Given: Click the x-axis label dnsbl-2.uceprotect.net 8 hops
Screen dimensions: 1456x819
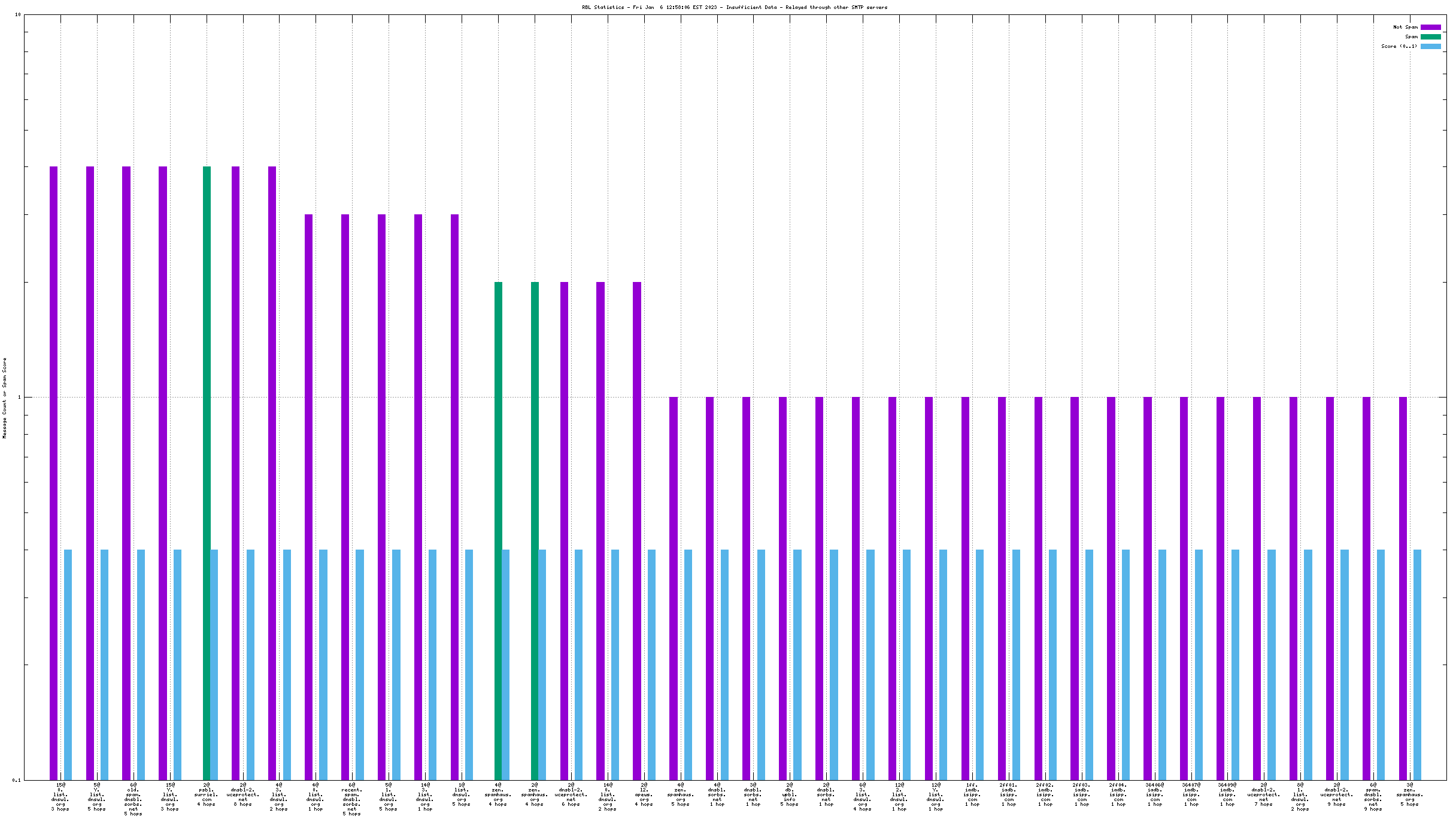Looking at the screenshot, I should coord(243,794).
